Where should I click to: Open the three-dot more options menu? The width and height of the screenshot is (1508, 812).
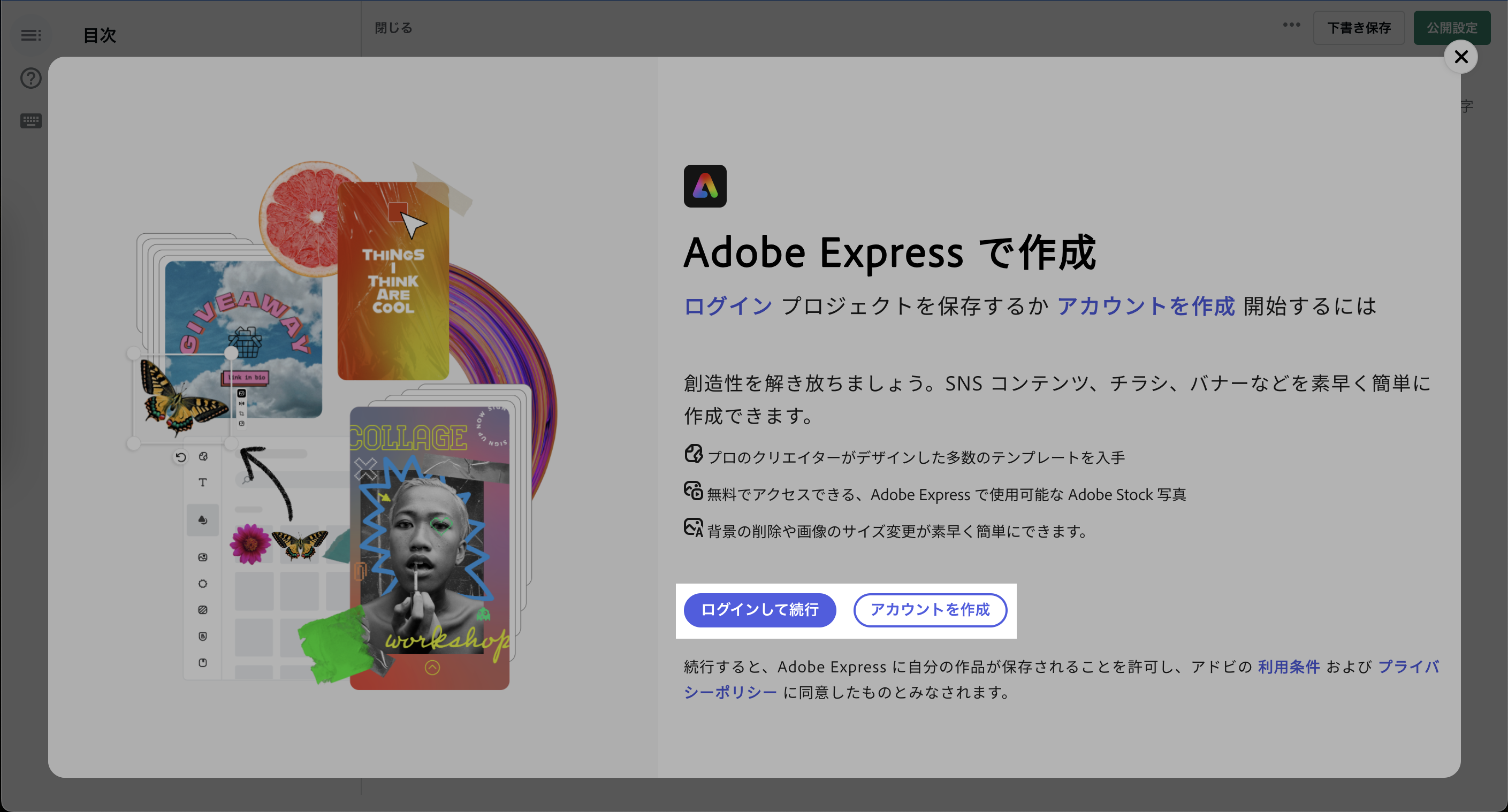1291,25
